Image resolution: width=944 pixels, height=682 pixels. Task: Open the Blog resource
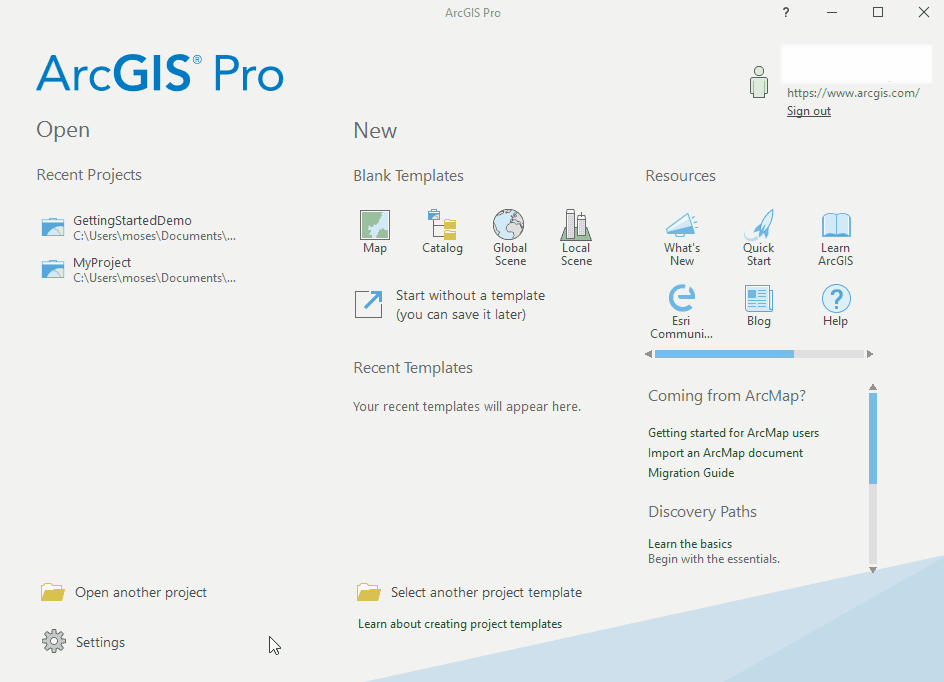pos(759,306)
